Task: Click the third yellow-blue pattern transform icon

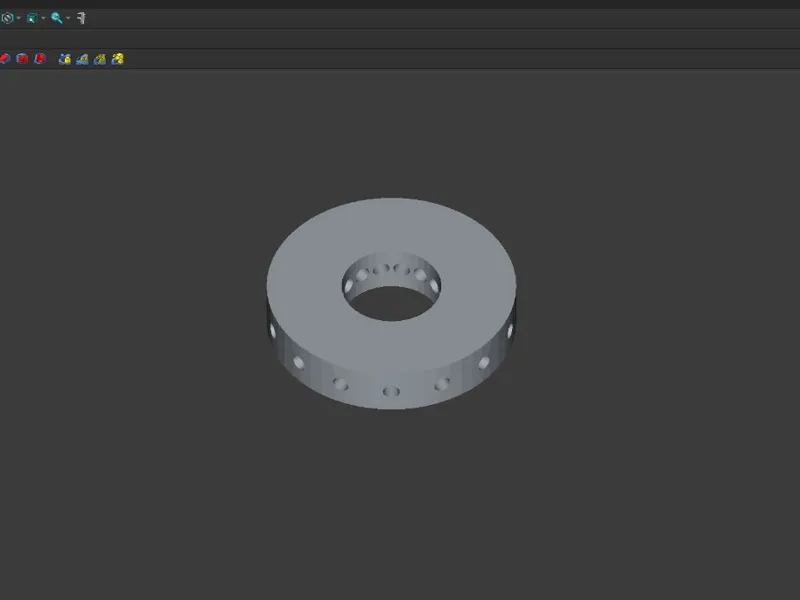Action: click(x=100, y=59)
